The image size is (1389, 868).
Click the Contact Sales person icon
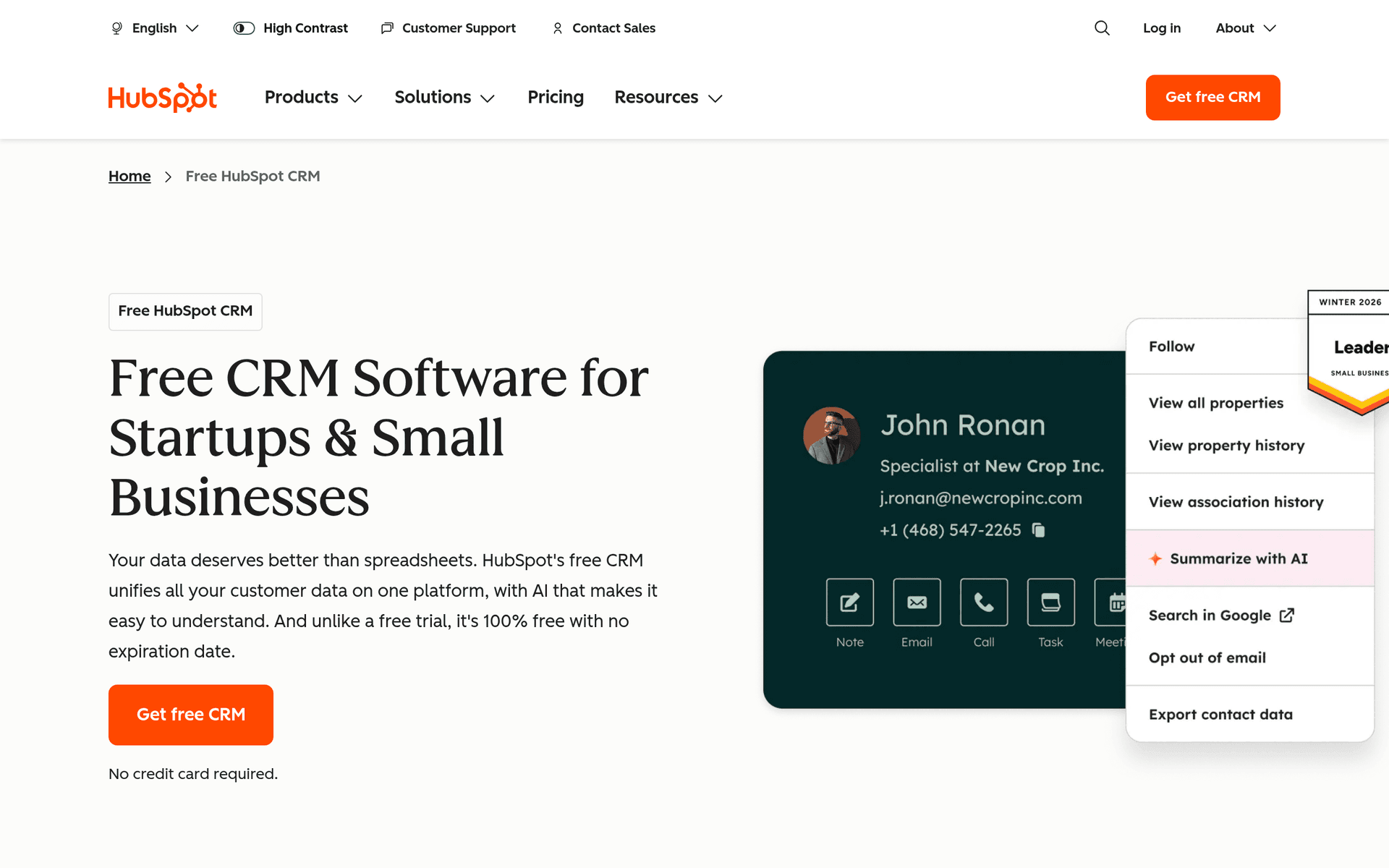(x=557, y=27)
